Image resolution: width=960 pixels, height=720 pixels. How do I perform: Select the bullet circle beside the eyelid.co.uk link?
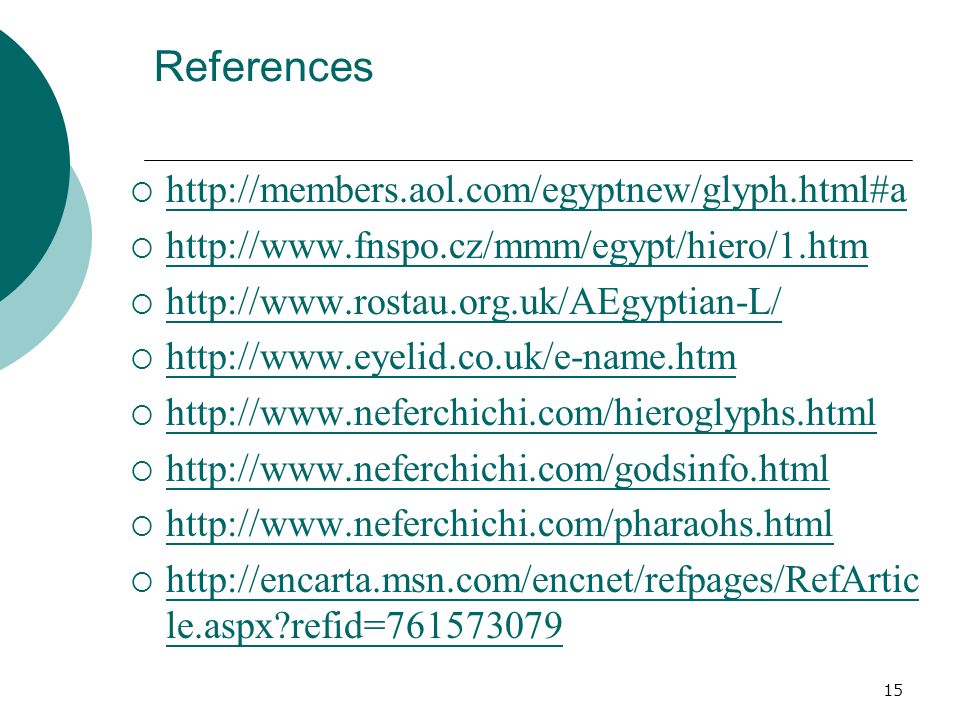pos(141,359)
